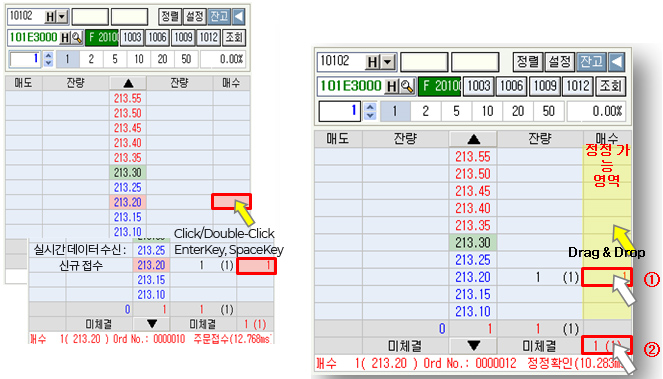Select quantity preset 1 in right panel
663x379 pixels.
pyautogui.click(x=395, y=111)
